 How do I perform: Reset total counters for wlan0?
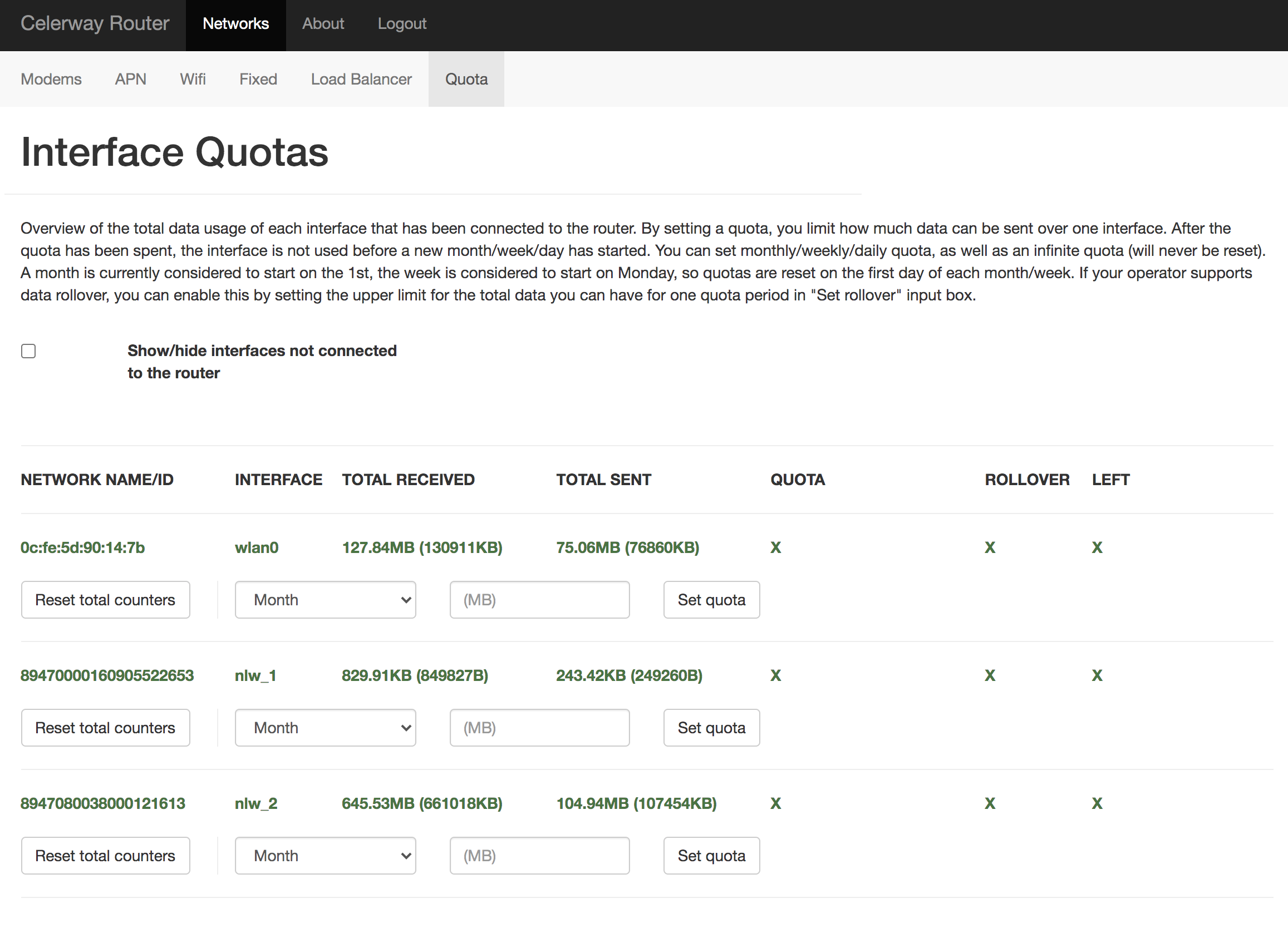click(105, 600)
